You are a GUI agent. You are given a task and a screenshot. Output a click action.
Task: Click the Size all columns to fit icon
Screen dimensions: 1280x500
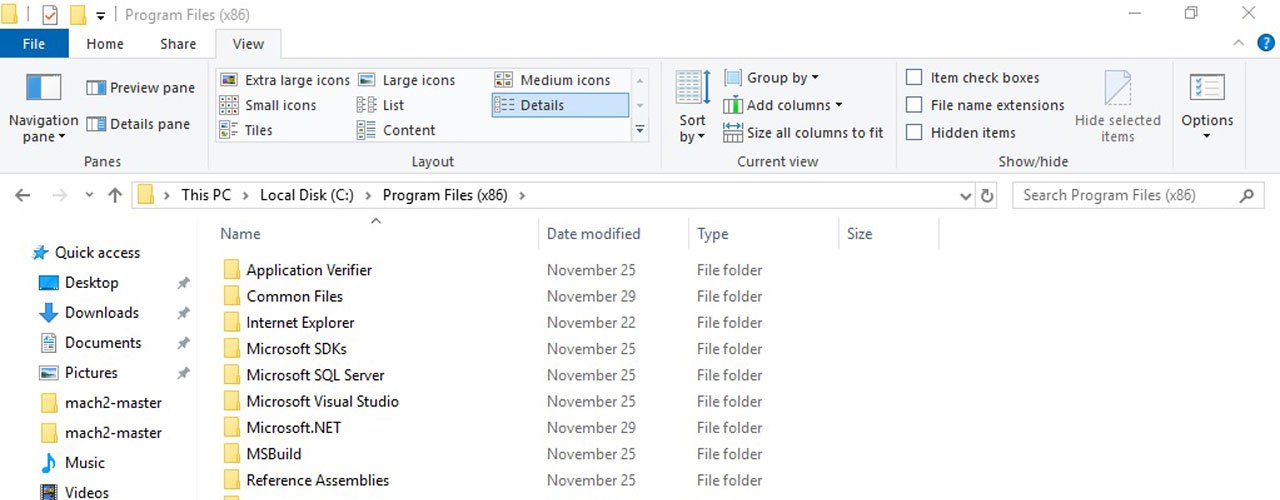coord(733,132)
